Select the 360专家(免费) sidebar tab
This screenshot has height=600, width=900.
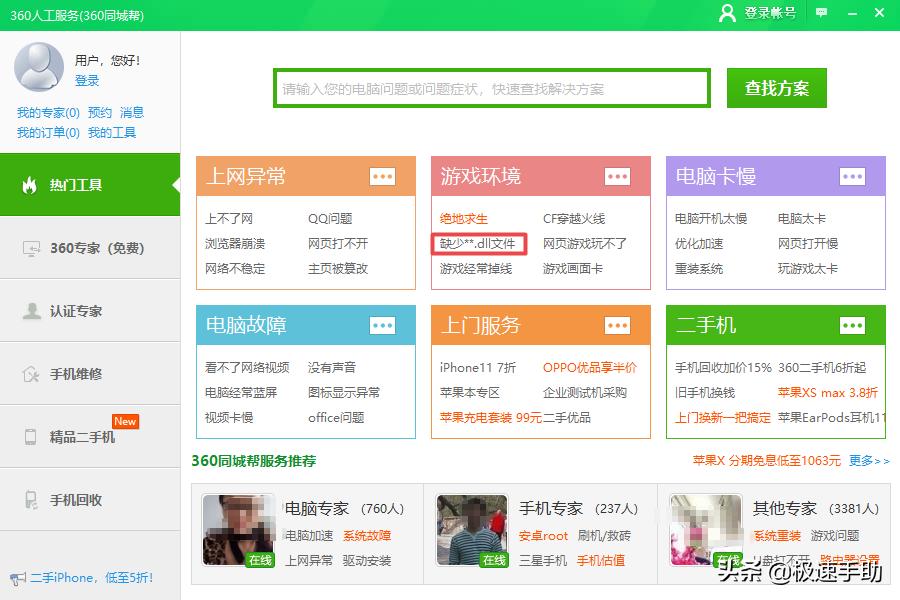[x=90, y=248]
